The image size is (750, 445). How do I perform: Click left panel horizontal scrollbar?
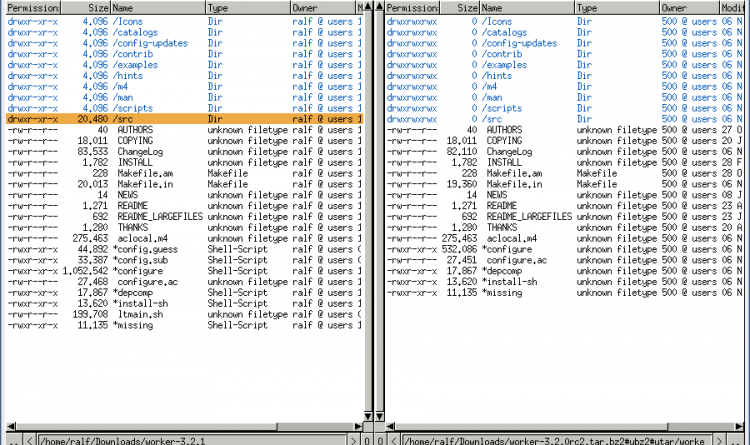(x=180, y=427)
